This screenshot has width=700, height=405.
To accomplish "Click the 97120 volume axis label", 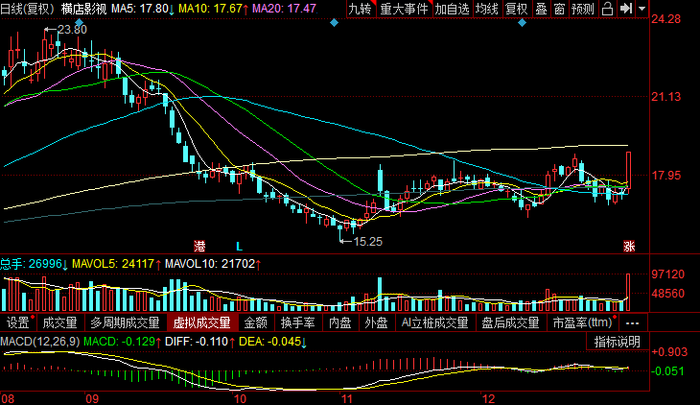I will 668,274.
